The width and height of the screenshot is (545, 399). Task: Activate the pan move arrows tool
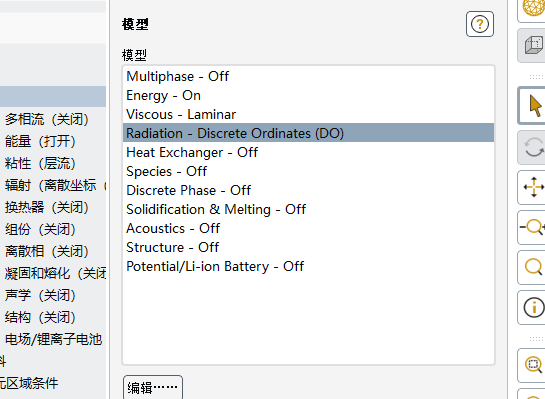(533, 187)
